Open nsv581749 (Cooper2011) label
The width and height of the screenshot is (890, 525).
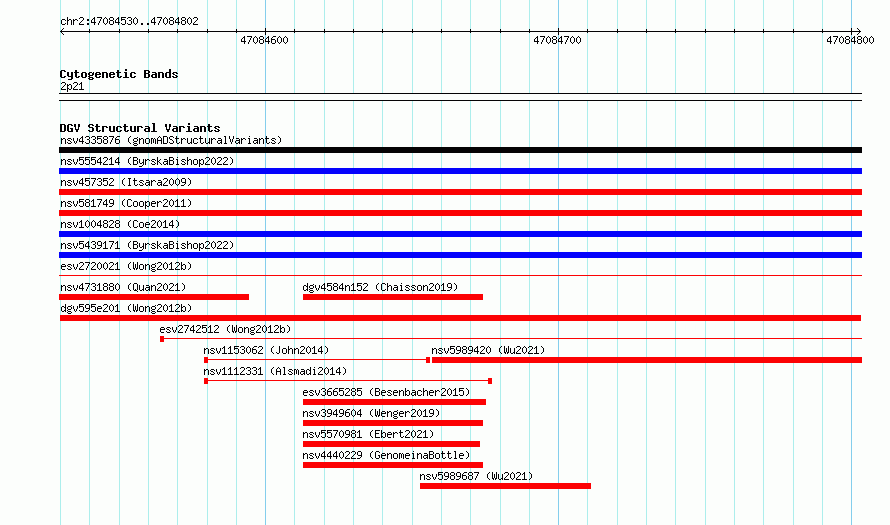[126, 203]
